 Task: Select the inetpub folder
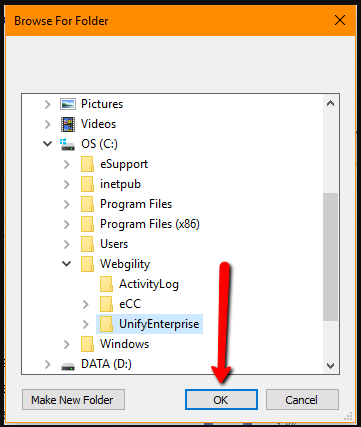point(120,184)
